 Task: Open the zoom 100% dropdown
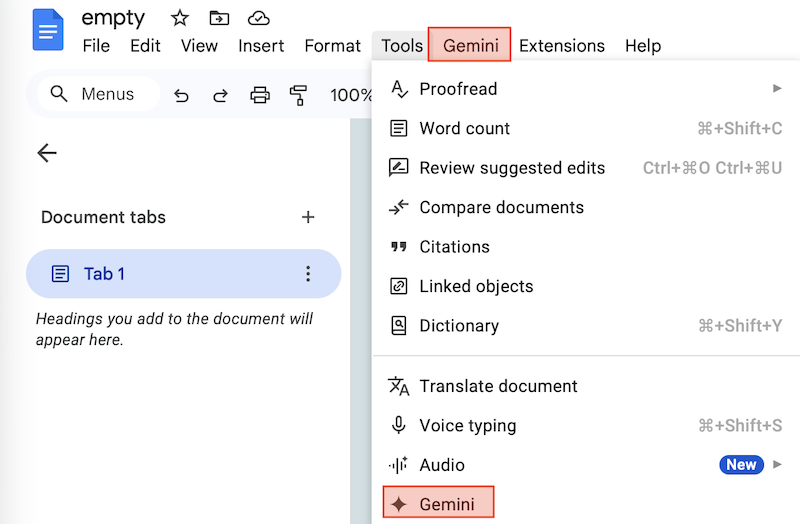click(x=351, y=95)
